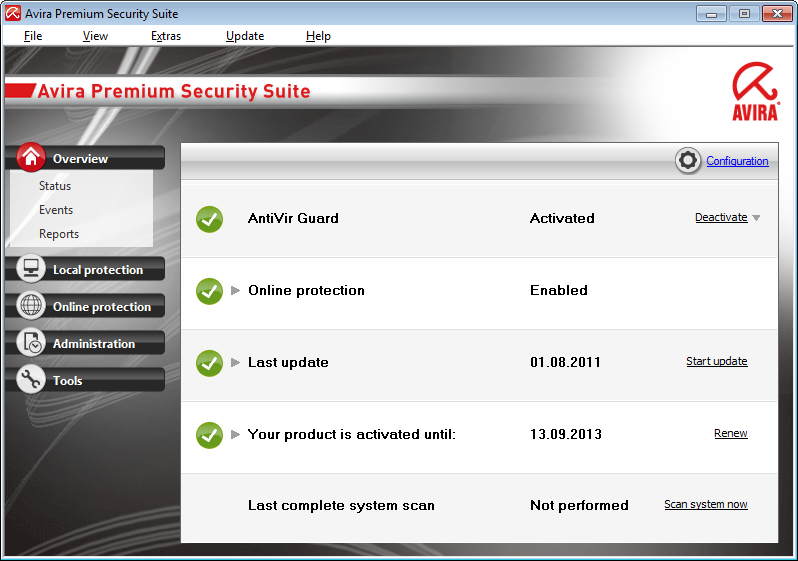
Task: Click the Configuration gear icon
Action: [688, 161]
